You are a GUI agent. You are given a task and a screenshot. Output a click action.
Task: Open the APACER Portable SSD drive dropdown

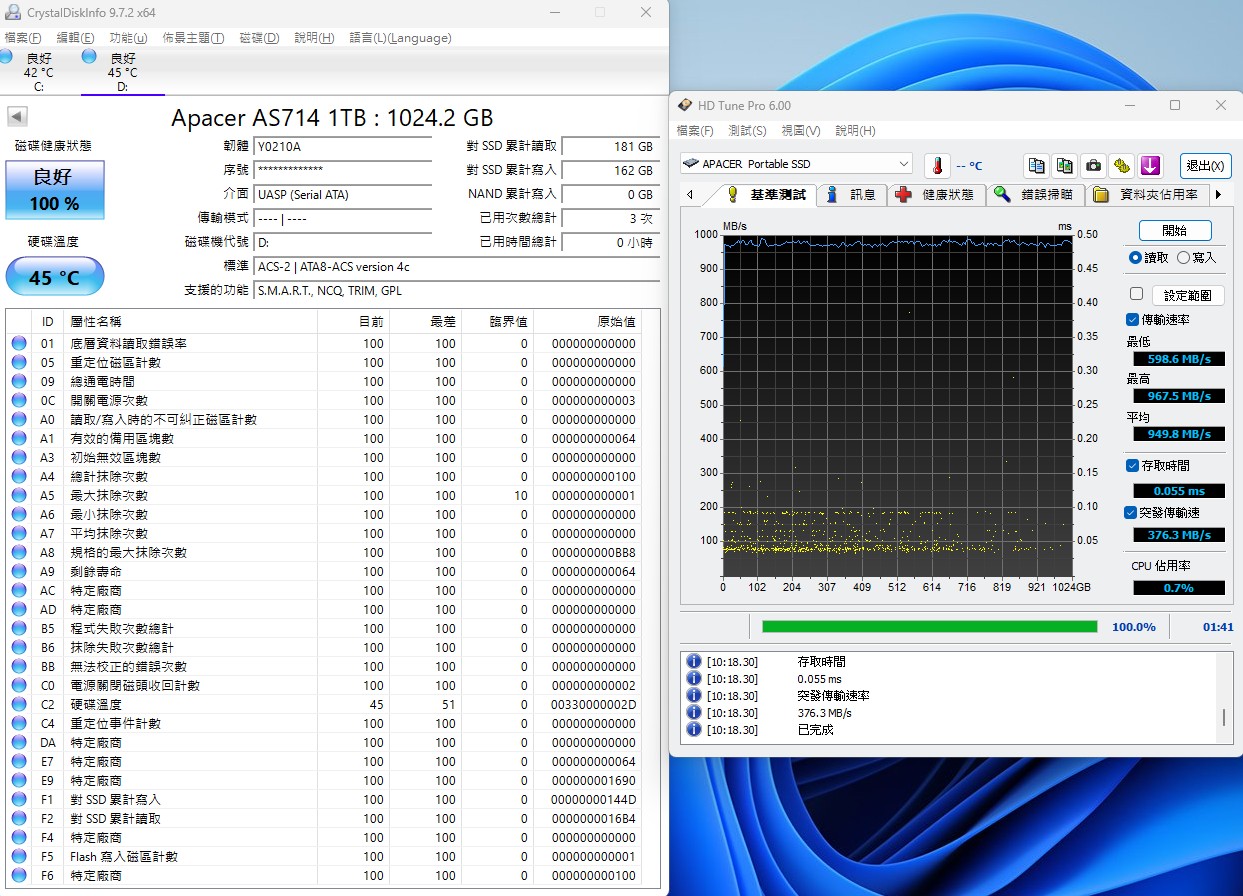906,163
